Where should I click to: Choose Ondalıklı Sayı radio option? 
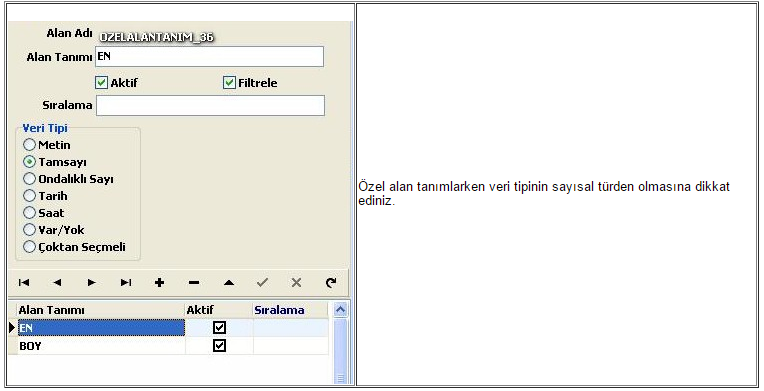(x=30, y=179)
